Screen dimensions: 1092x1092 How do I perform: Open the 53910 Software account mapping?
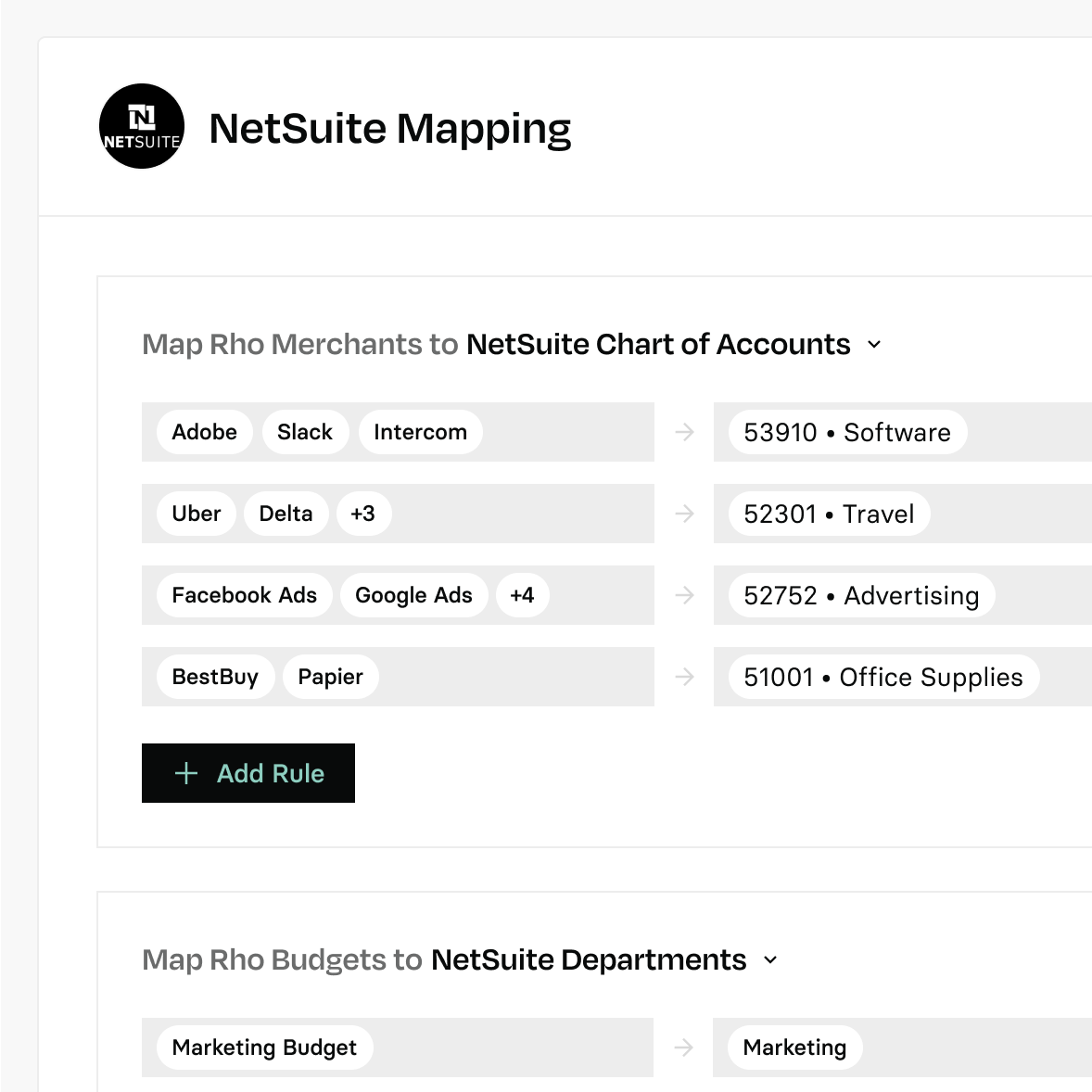point(847,432)
